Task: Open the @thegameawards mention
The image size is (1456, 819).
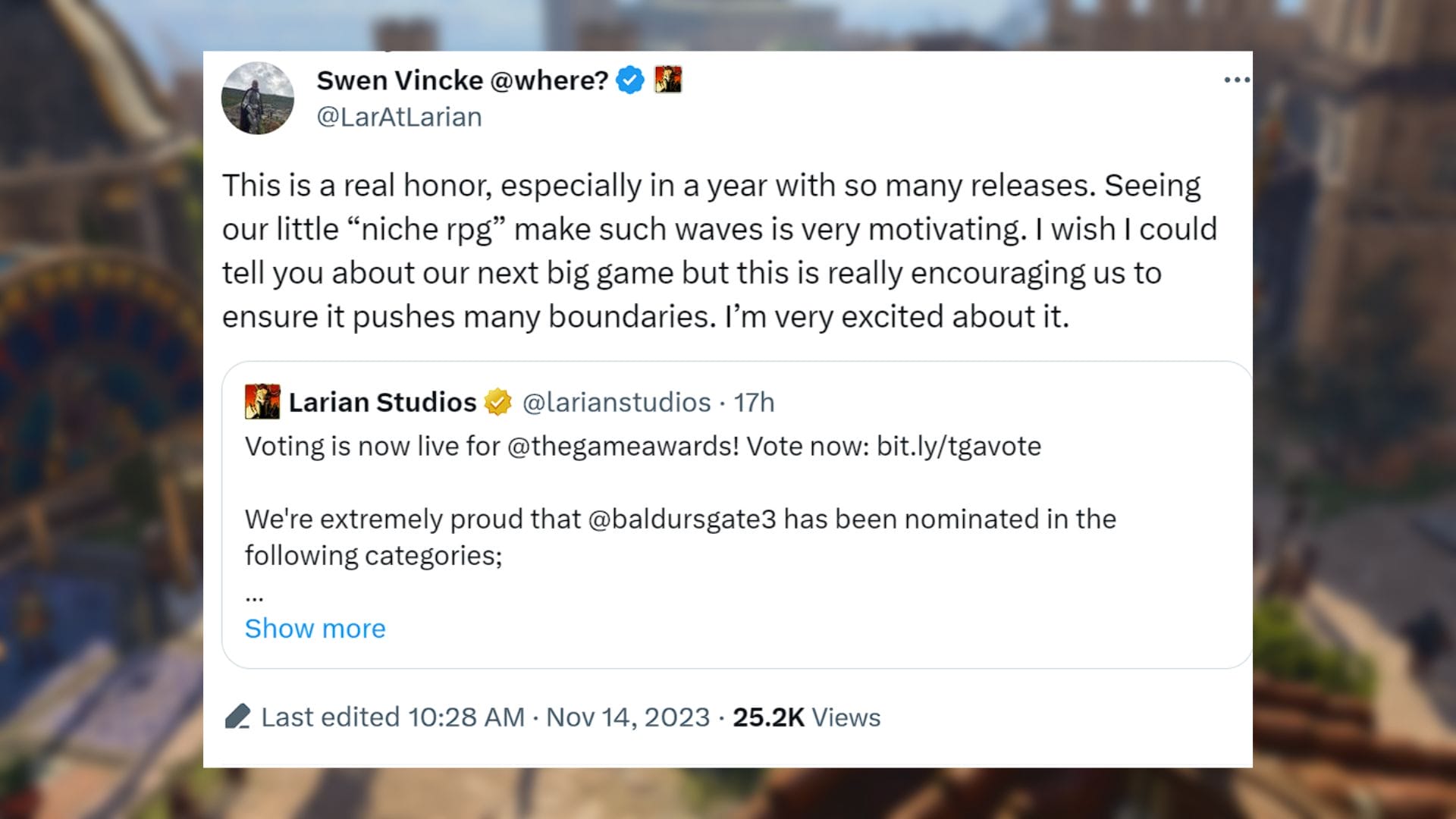Action: click(623, 446)
